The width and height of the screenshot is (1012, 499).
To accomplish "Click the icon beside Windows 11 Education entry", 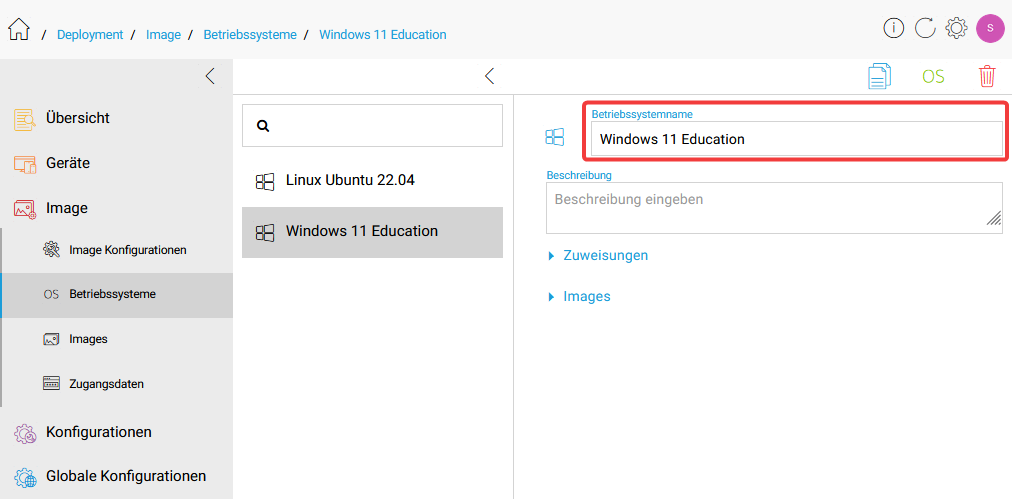I will coord(265,233).
